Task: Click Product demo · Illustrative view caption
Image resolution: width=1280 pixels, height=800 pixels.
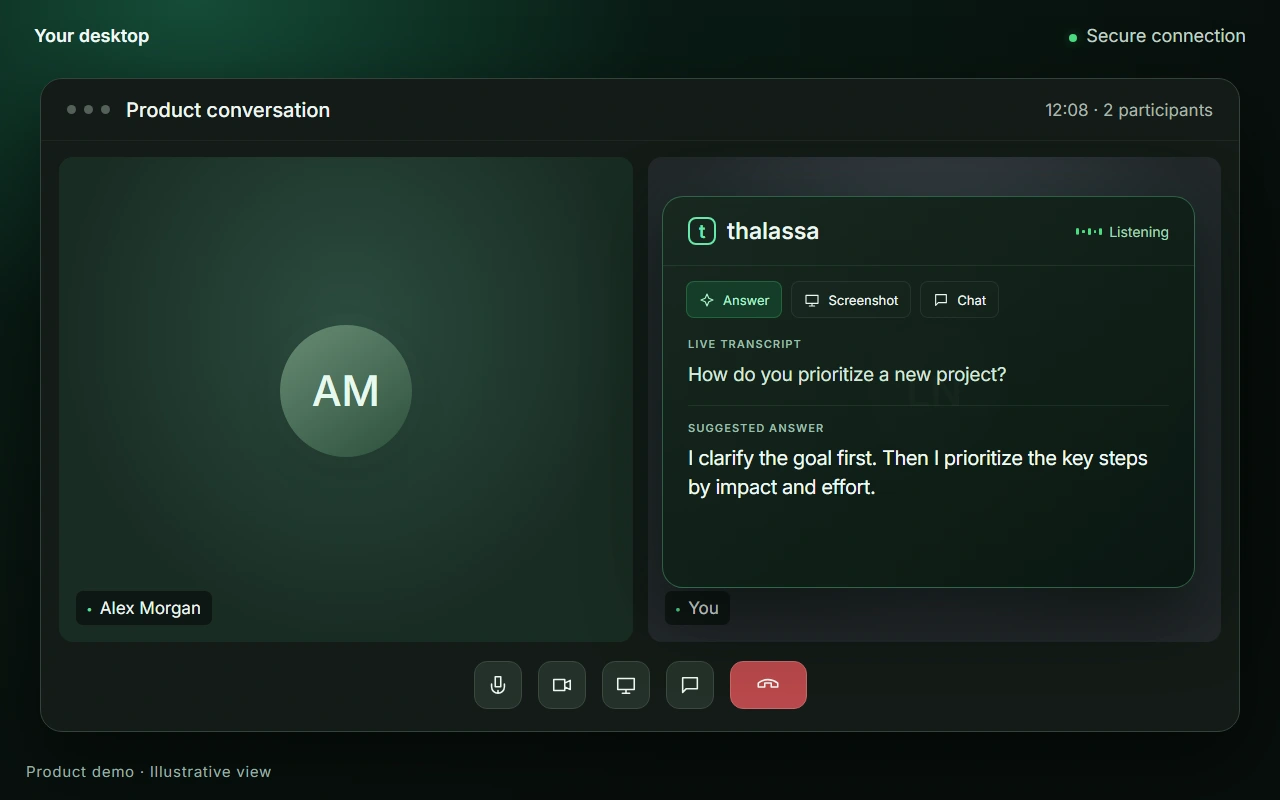Action: 149,772
